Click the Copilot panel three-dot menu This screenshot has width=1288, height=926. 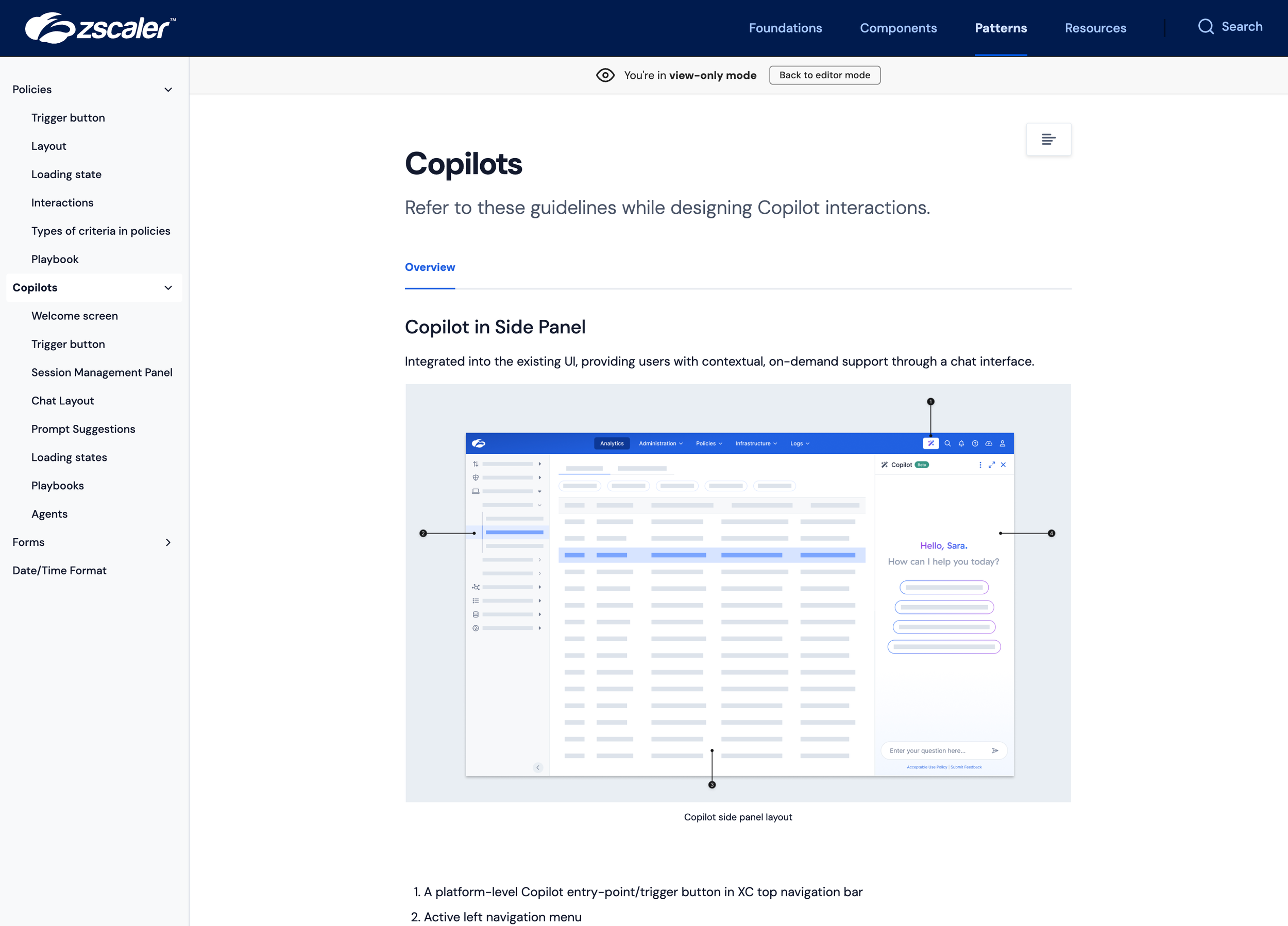(x=980, y=465)
